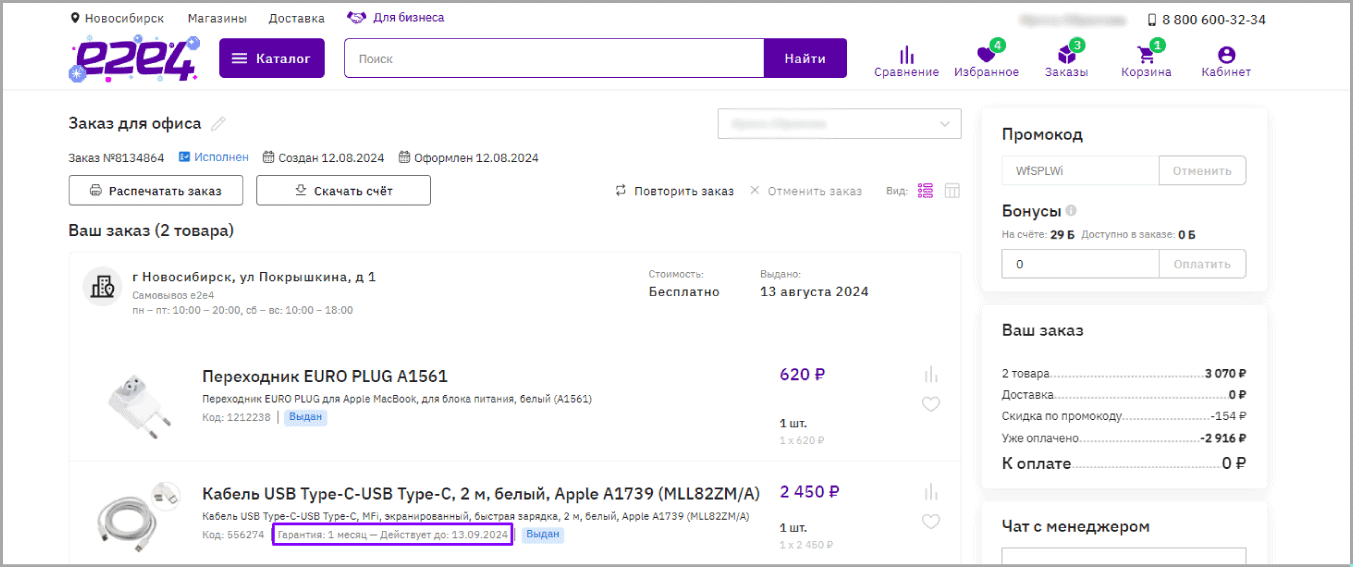
Task: Open the e2e4 logo homepage
Action: click(133, 59)
